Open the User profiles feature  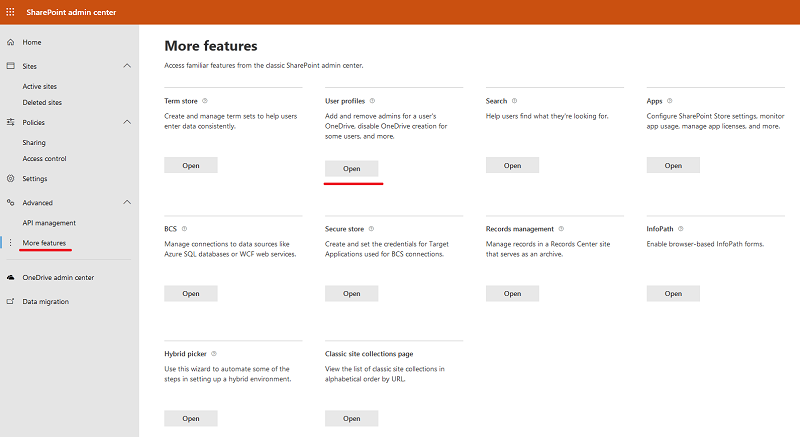[x=352, y=168]
